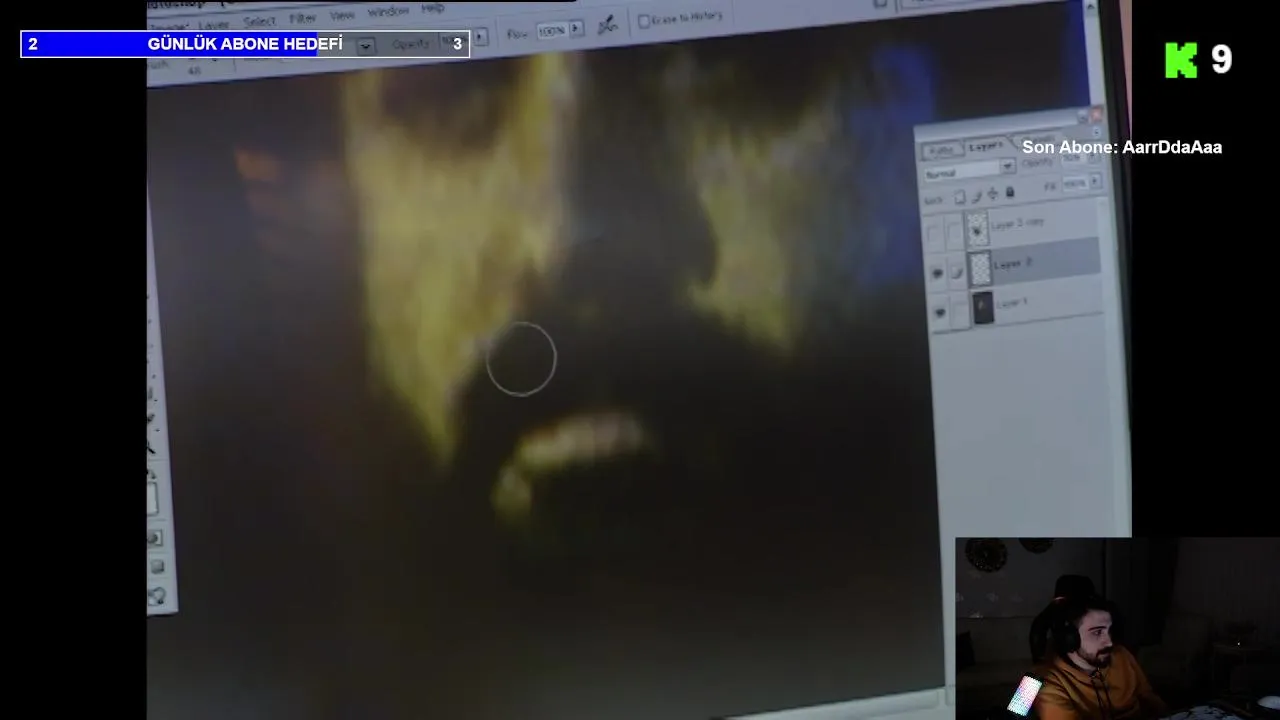Open the Select menu in Photoshop
Screen dimensions: 1280x720
pos(259,21)
